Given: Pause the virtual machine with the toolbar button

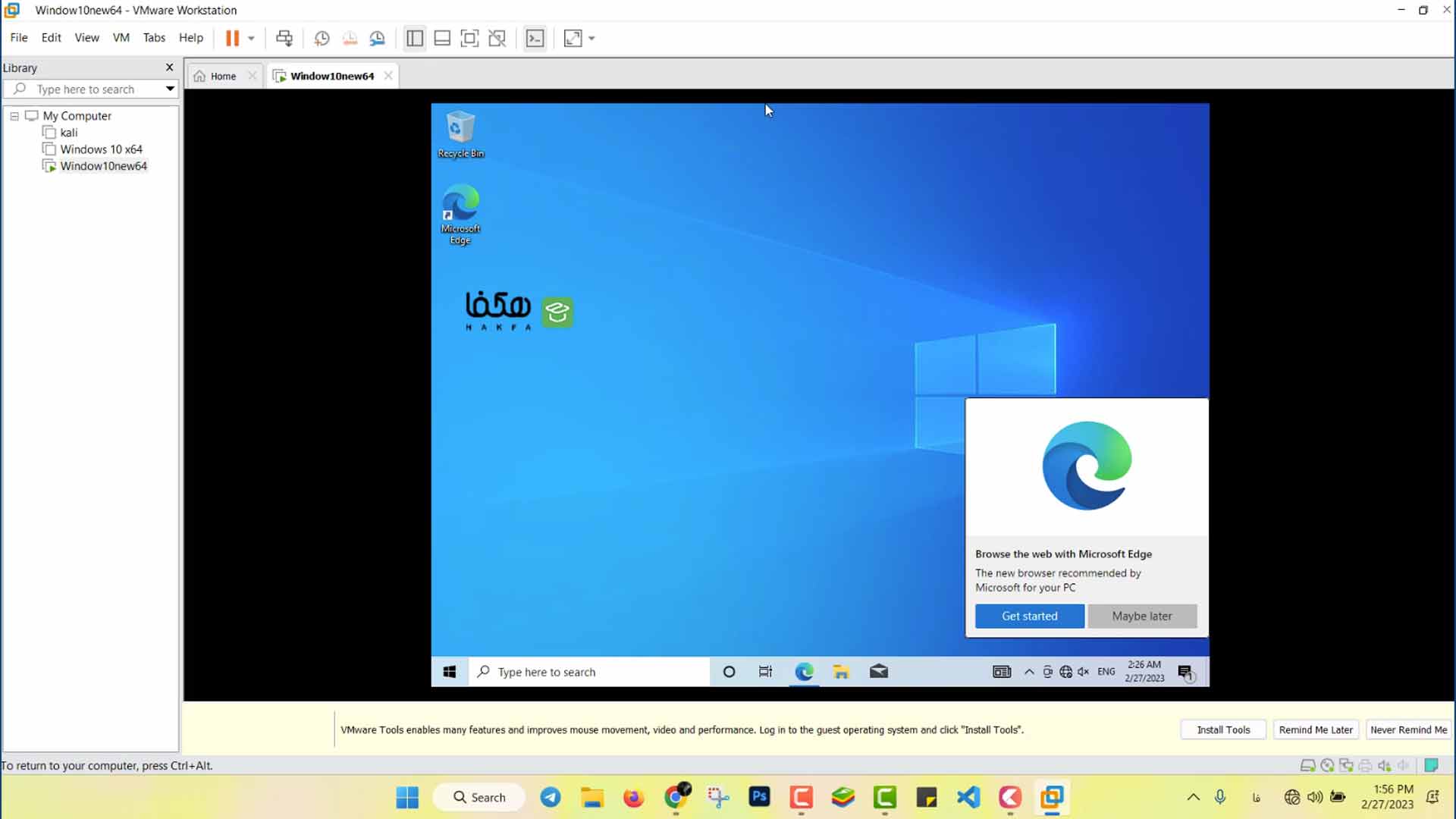Looking at the screenshot, I should pyautogui.click(x=232, y=38).
